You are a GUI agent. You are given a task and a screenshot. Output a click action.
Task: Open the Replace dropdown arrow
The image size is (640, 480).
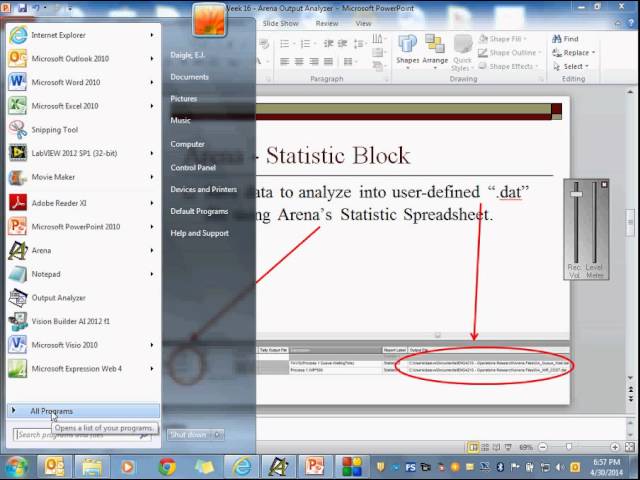tap(593, 53)
